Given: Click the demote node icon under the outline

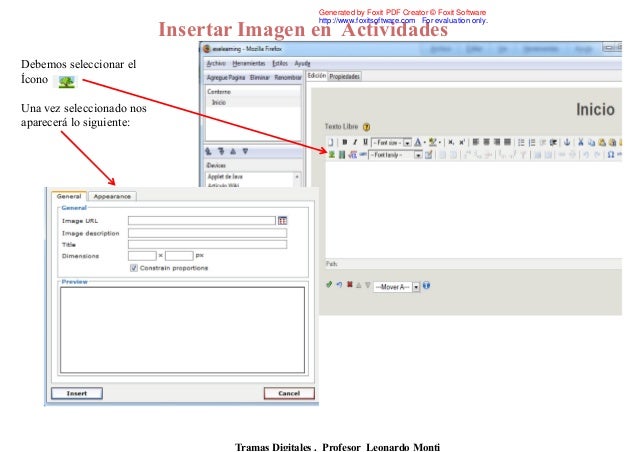Looking at the screenshot, I should coord(221,151).
